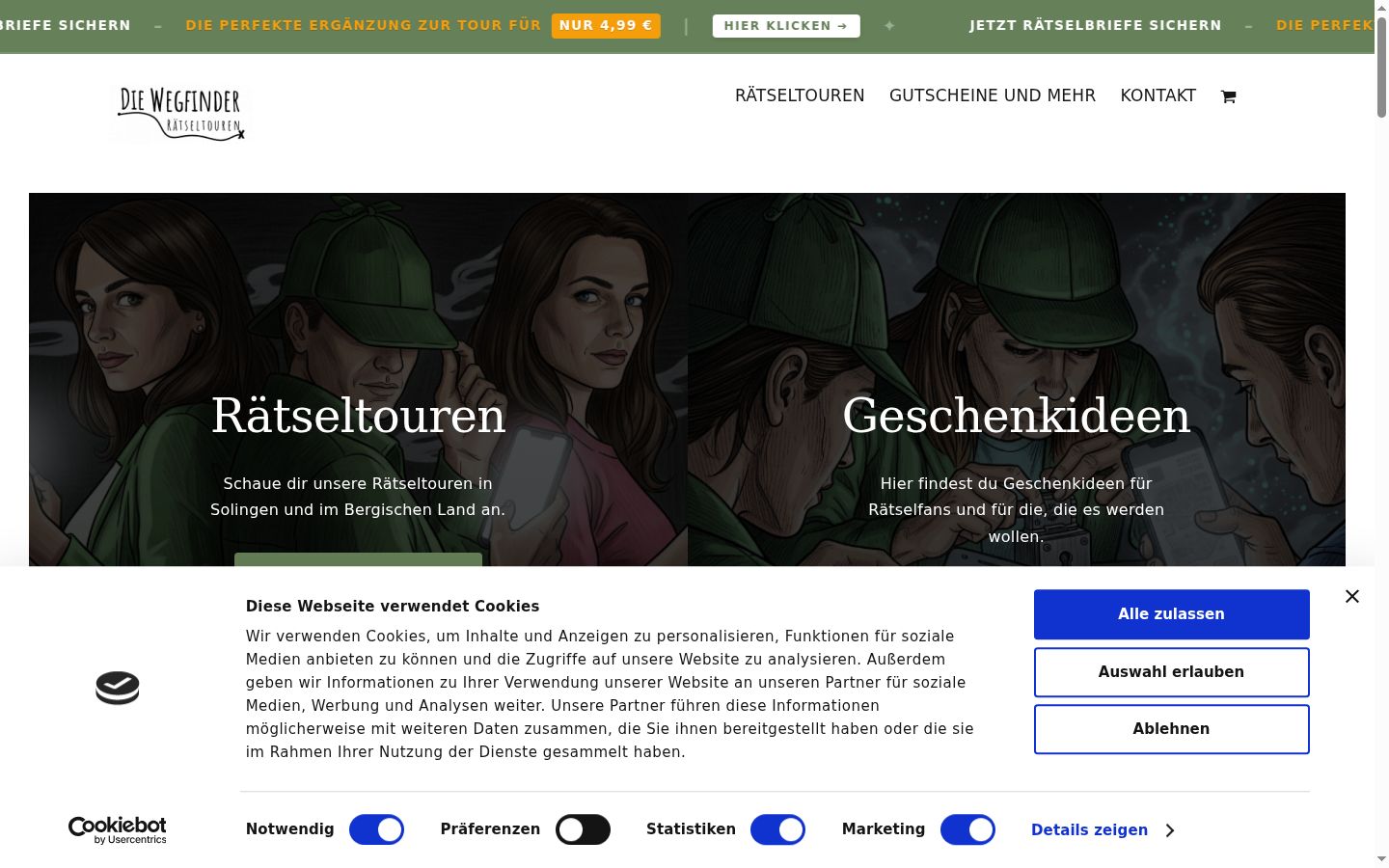Click the scrollbar up arrow

[1381, 8]
